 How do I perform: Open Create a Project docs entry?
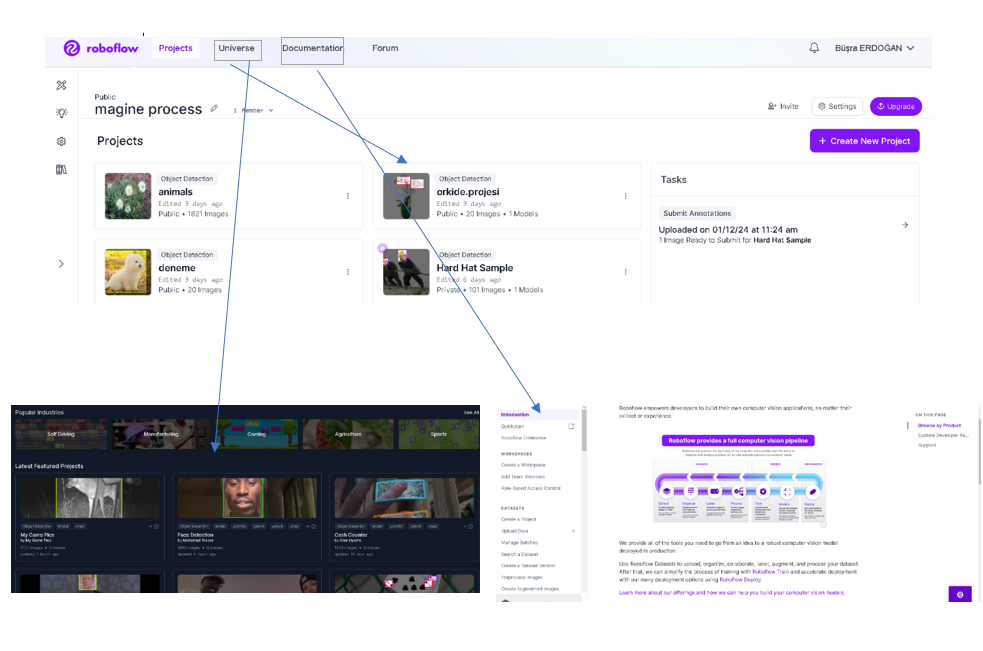tap(518, 519)
